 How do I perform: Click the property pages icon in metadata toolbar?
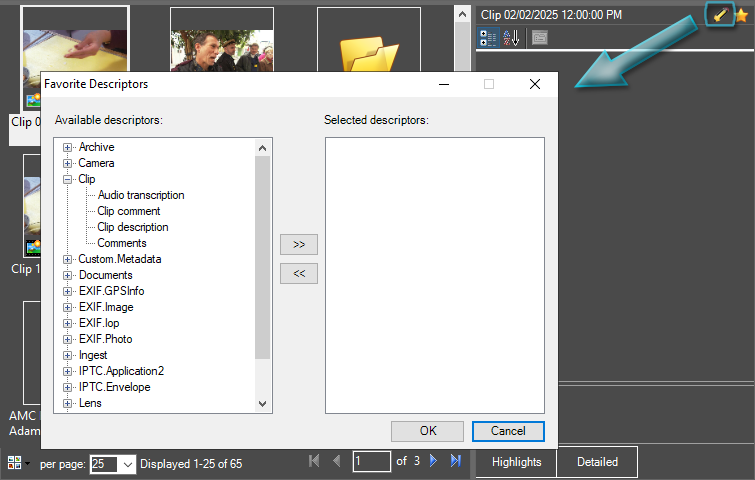pos(539,38)
